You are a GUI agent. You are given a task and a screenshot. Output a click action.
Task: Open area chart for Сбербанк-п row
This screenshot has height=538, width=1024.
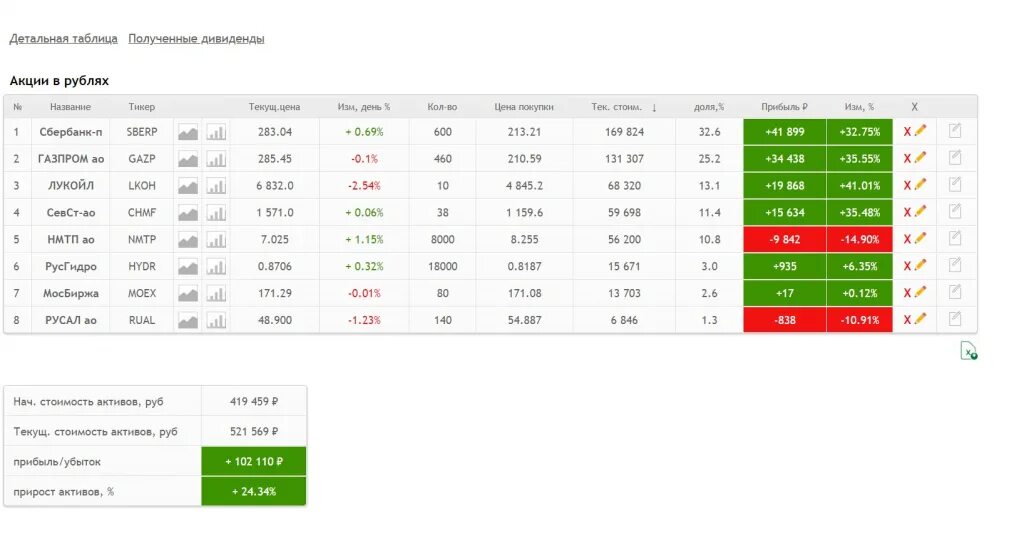pyautogui.click(x=188, y=133)
